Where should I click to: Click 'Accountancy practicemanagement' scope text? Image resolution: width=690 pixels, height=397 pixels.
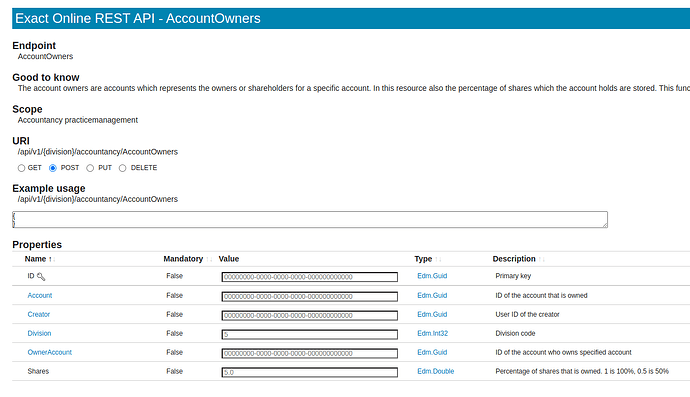pos(78,120)
